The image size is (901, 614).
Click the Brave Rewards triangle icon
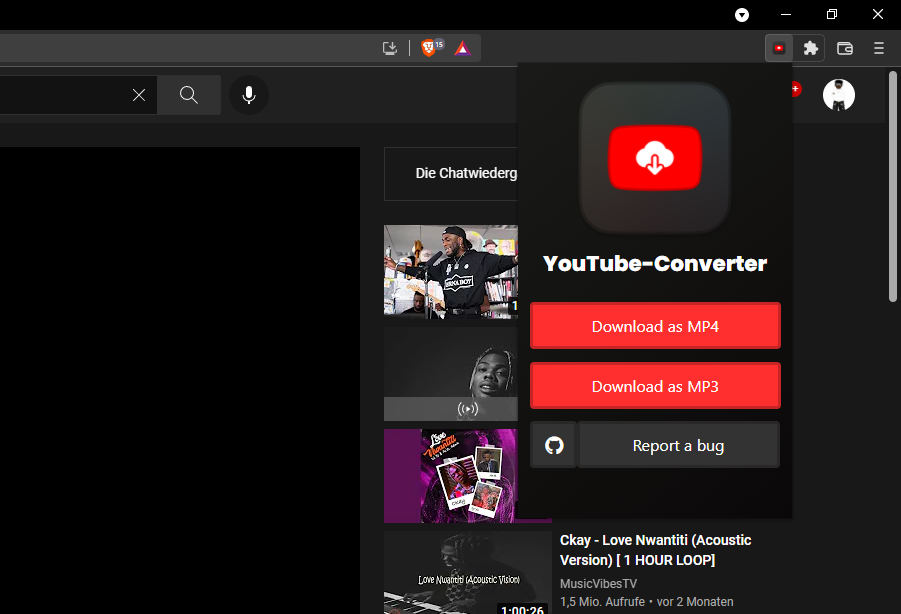pyautogui.click(x=463, y=48)
